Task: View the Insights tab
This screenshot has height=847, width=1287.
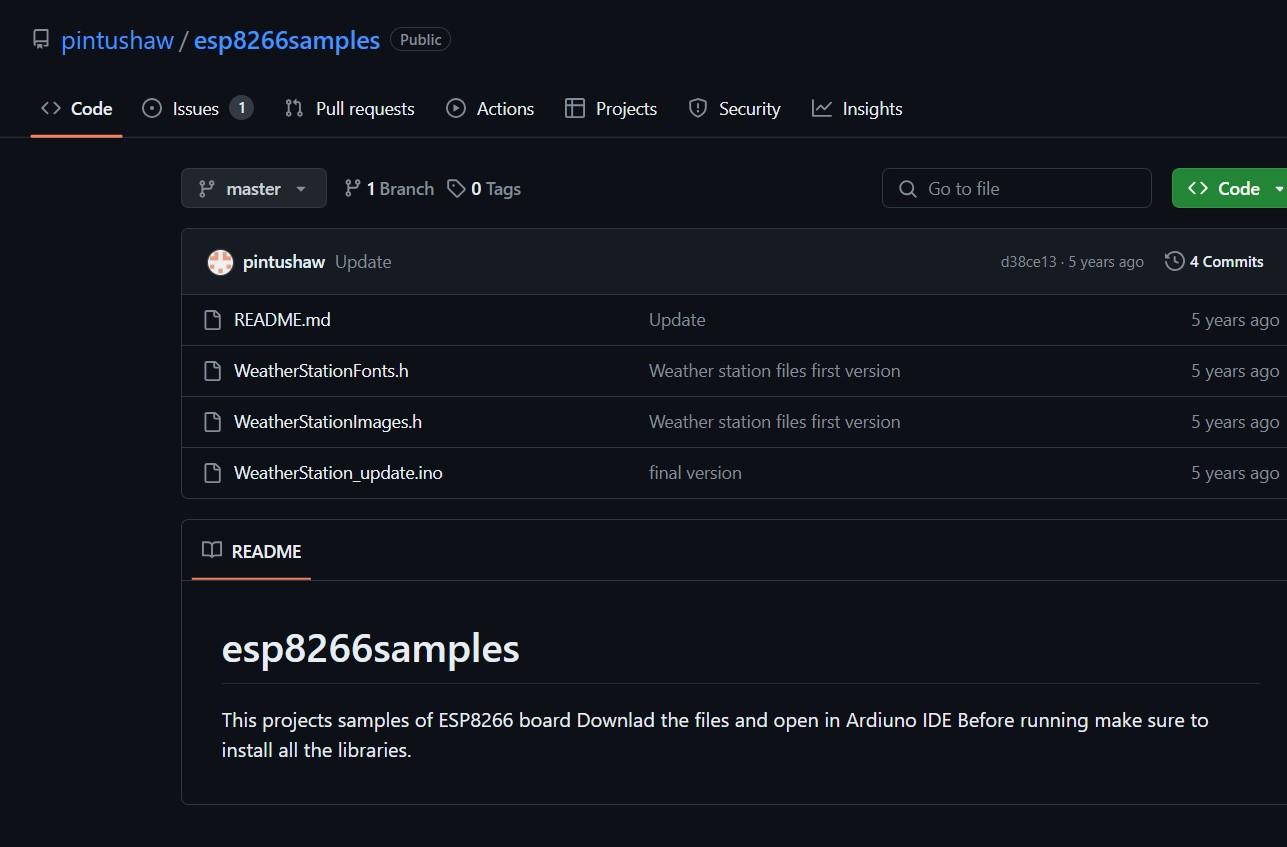Action: 857,108
